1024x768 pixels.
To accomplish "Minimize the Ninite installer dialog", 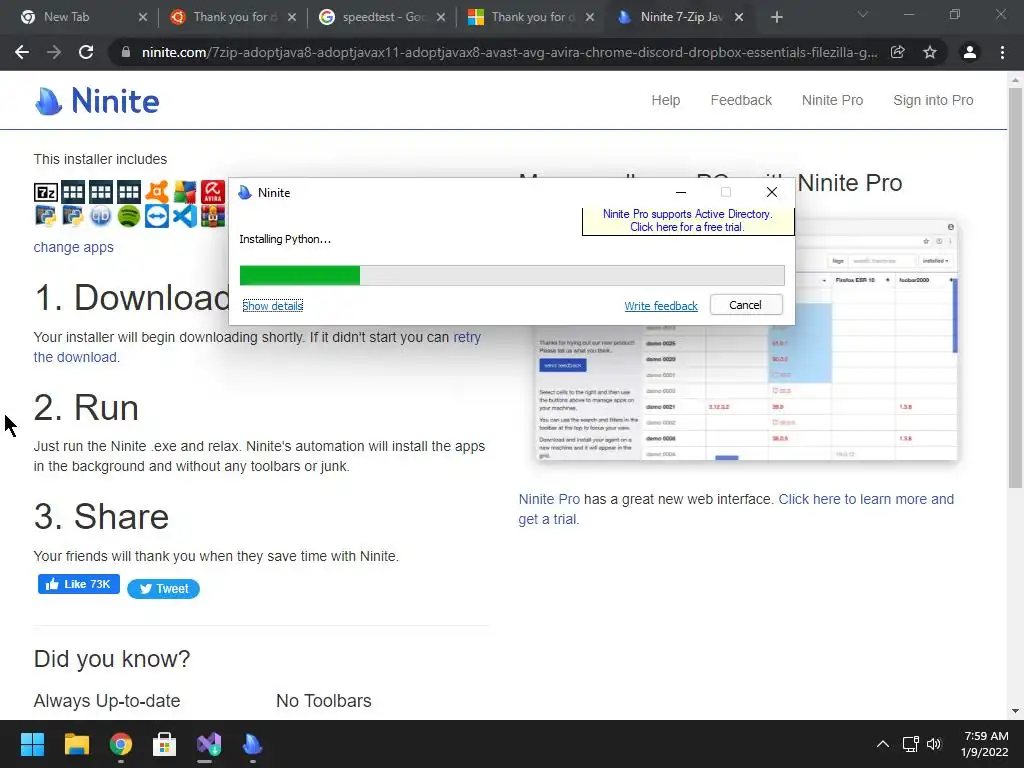I will [x=680, y=192].
